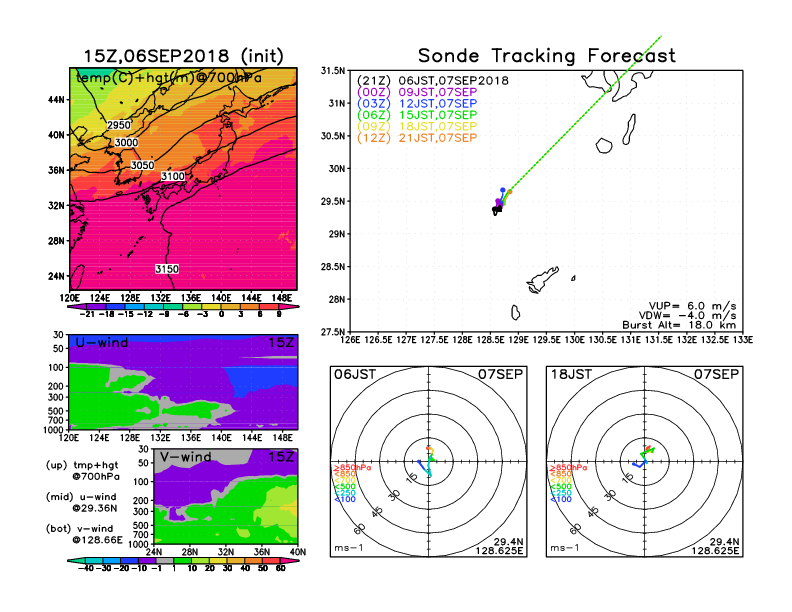Click the '40N' axis label under V-wind panel
The height and width of the screenshot is (612, 792).
(298, 552)
